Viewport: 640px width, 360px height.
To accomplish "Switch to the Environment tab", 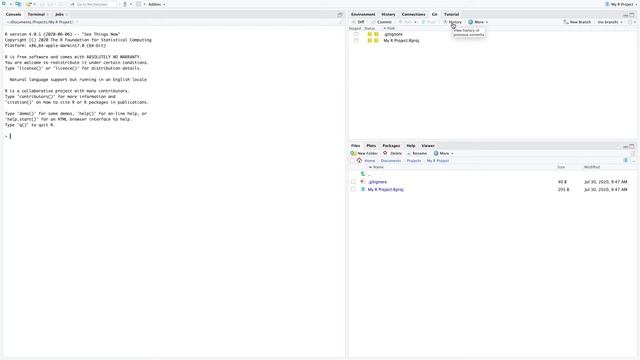I will (x=363, y=14).
